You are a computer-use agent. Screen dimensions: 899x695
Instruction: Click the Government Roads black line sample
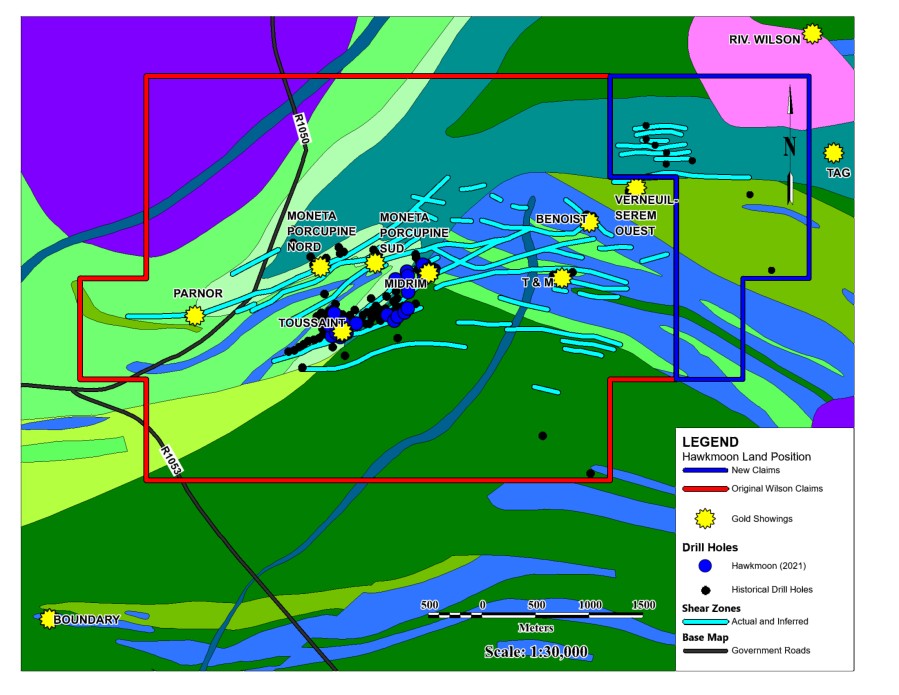pyautogui.click(x=705, y=651)
